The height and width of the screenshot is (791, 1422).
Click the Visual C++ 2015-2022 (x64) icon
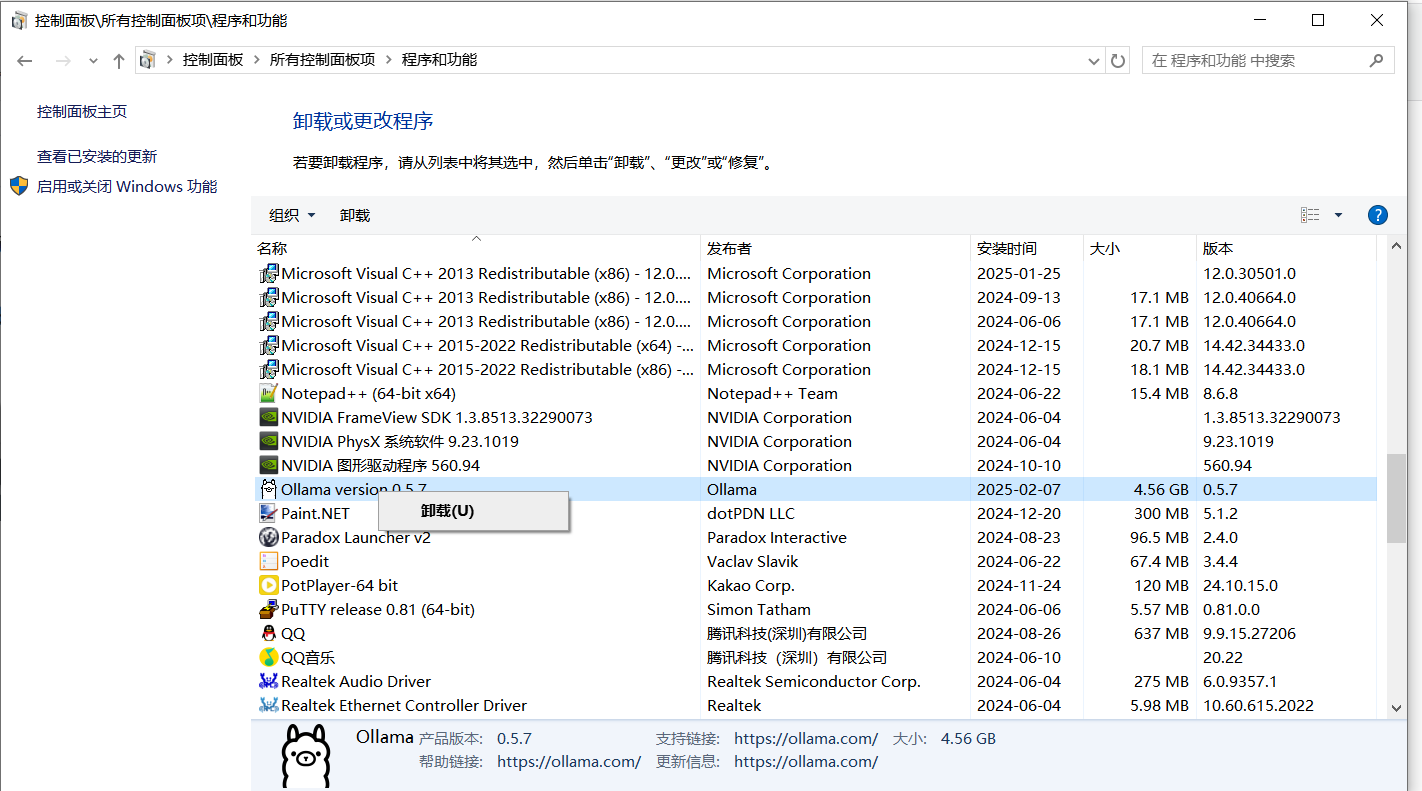268,346
